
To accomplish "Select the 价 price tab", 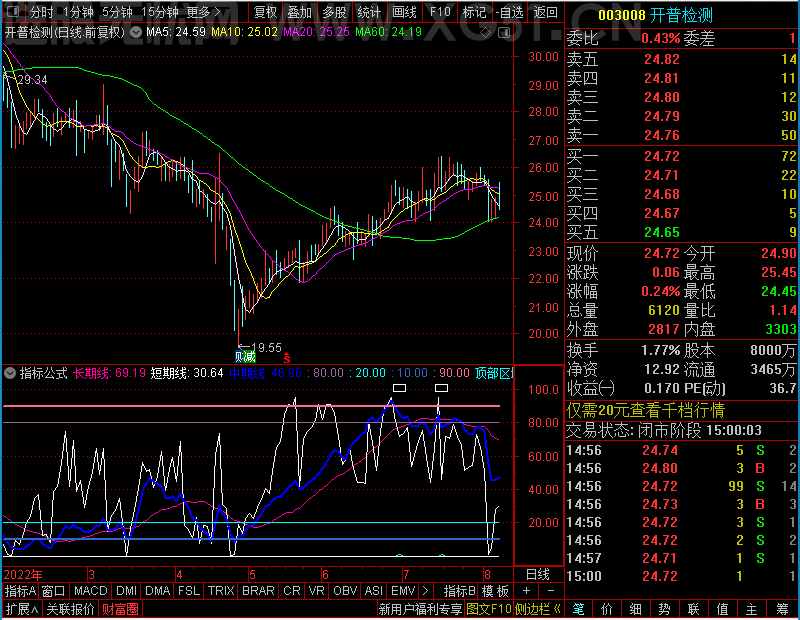I will click(x=607, y=609).
